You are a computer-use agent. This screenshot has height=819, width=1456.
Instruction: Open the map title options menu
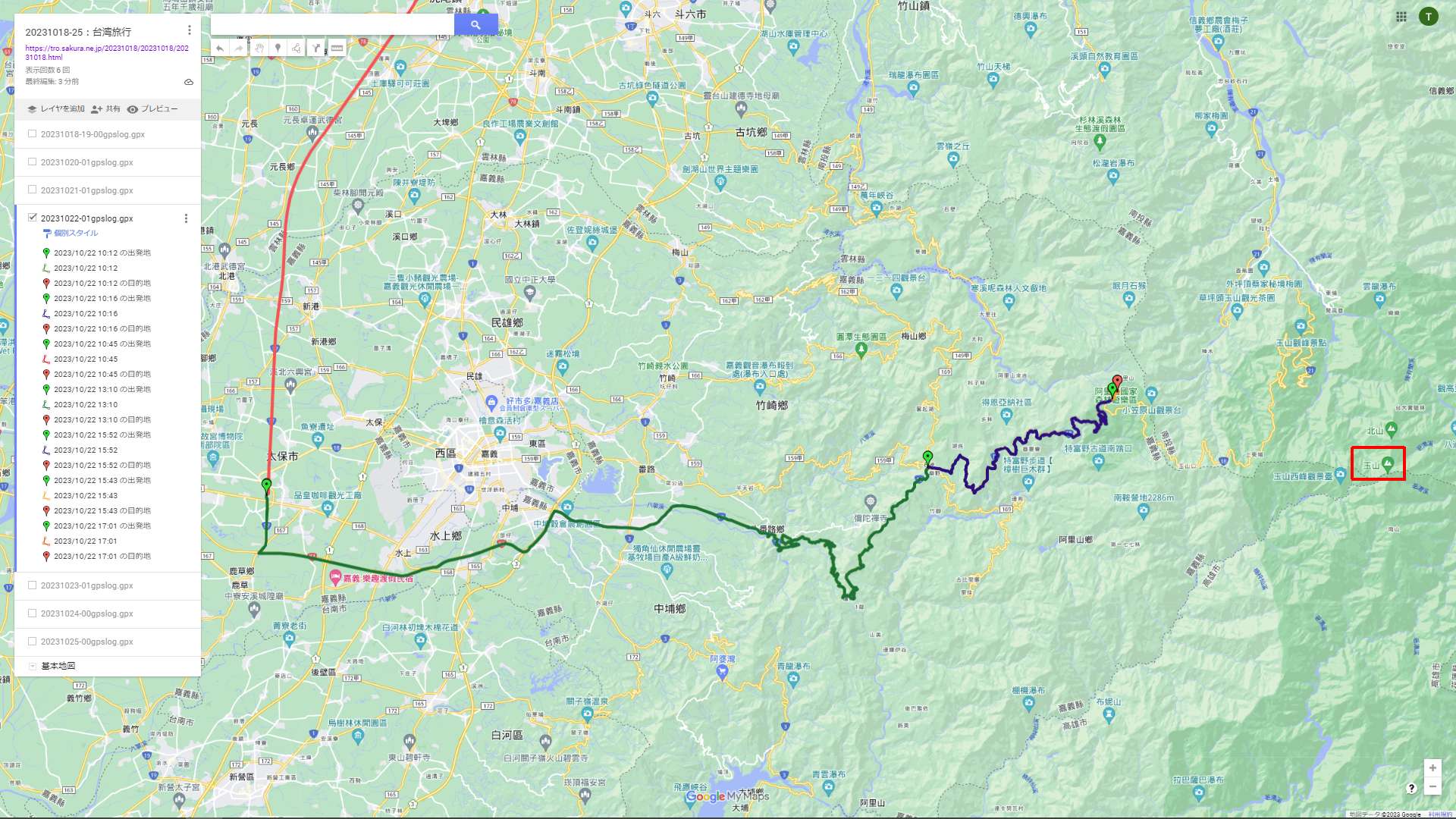[189, 30]
